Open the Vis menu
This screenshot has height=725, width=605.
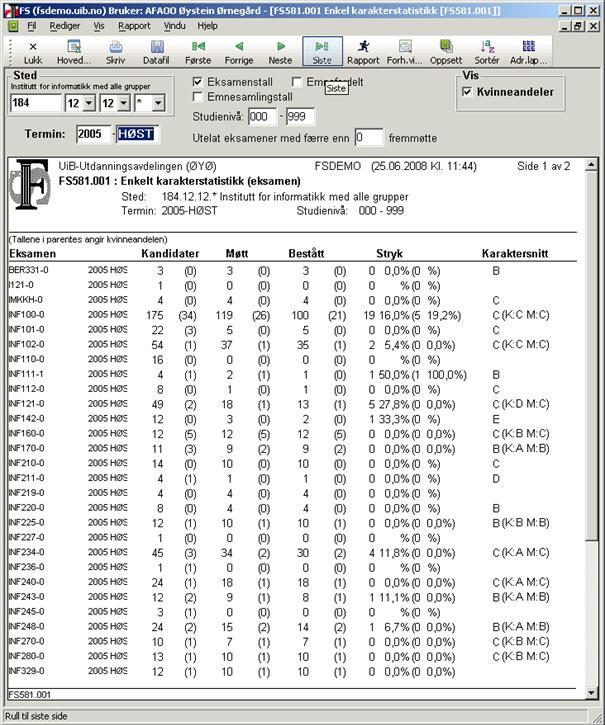point(99,26)
